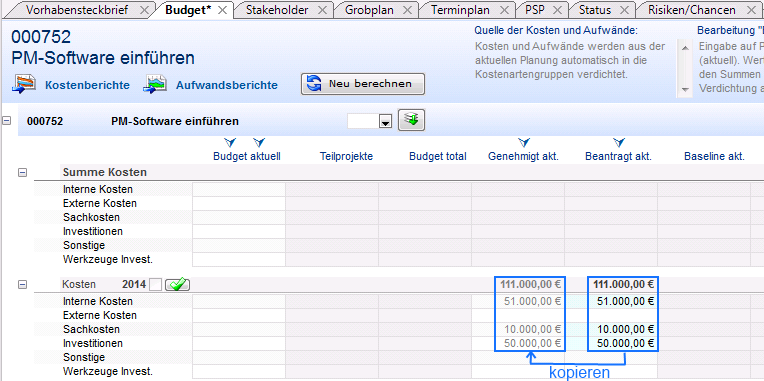Click the Beantragt akt. column header

pyautogui.click(x=618, y=156)
